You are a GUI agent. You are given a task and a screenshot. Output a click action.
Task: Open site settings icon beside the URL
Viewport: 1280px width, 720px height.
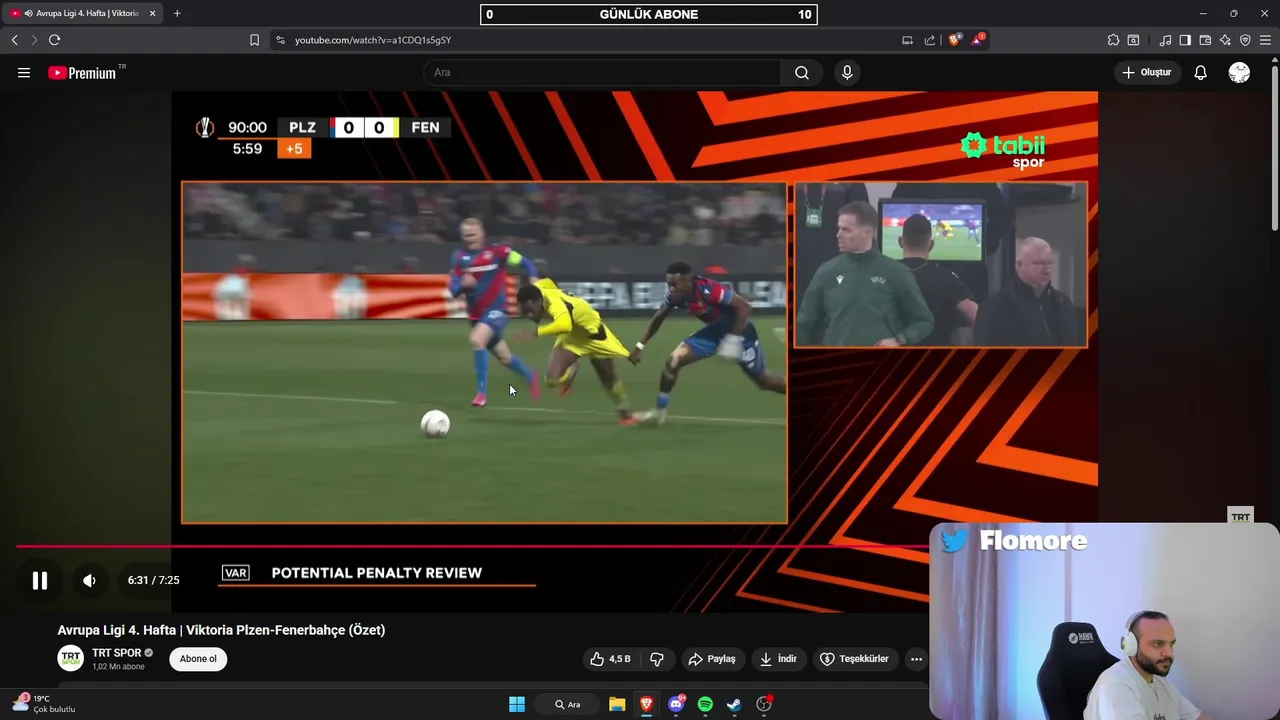[x=280, y=40]
